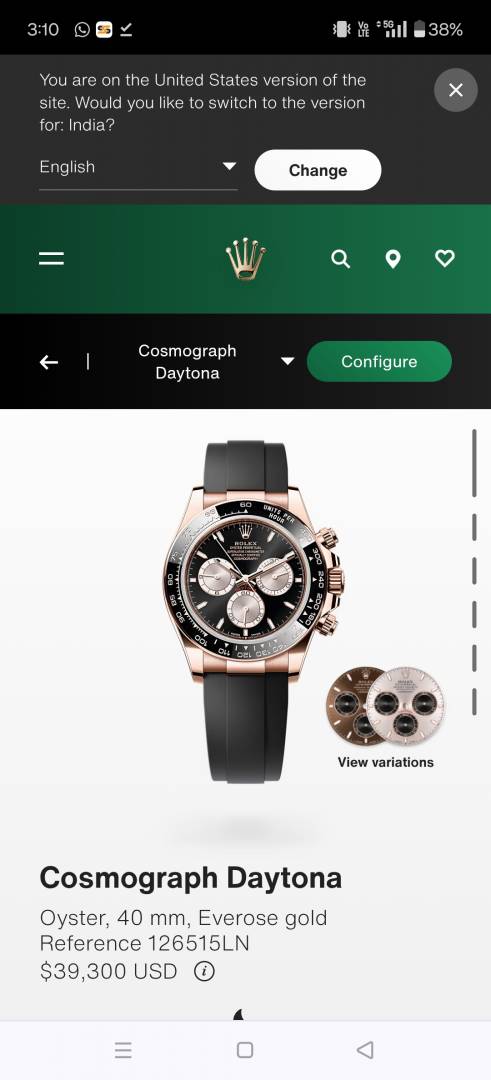Select the top image gallery indicator bar
This screenshot has width=491, height=1080.
pyautogui.click(x=474, y=463)
